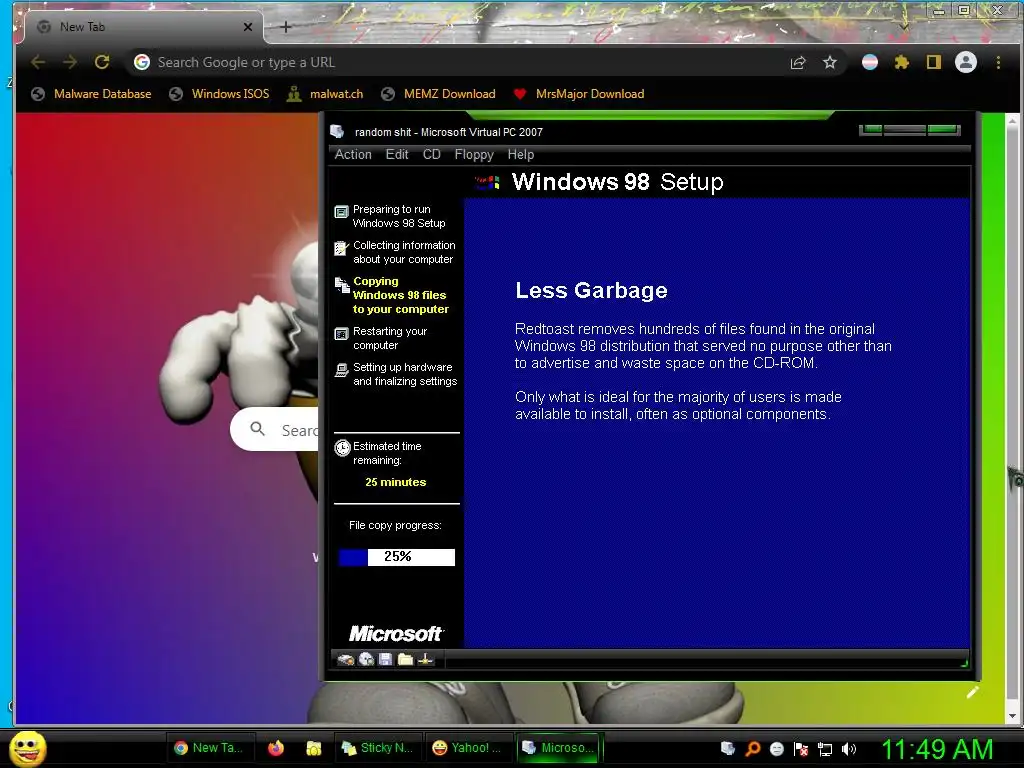The width and height of the screenshot is (1024, 768).
Task: Customize Chrome with the pencil icon
Action: (972, 692)
